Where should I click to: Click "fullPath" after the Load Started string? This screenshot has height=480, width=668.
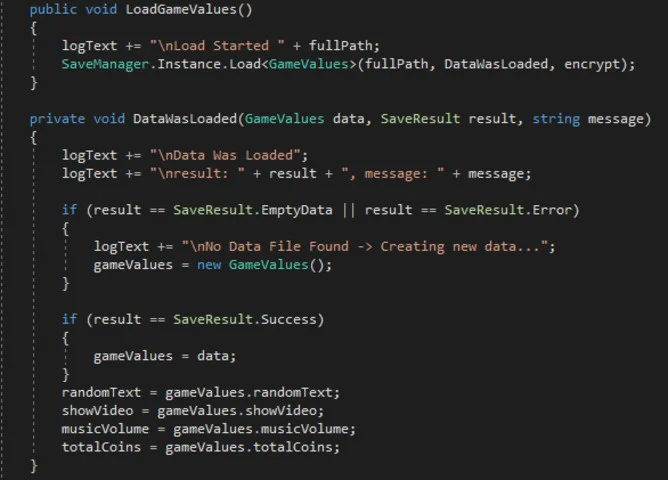click(x=340, y=46)
